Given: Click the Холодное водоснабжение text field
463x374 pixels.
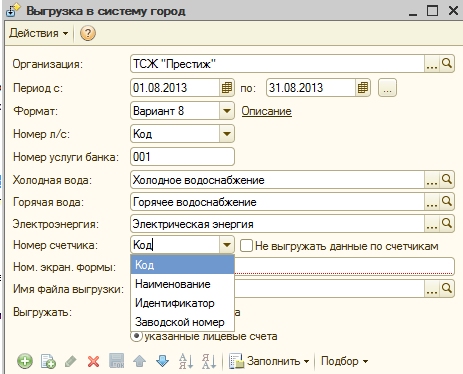Looking at the screenshot, I should pyautogui.click(x=277, y=180).
